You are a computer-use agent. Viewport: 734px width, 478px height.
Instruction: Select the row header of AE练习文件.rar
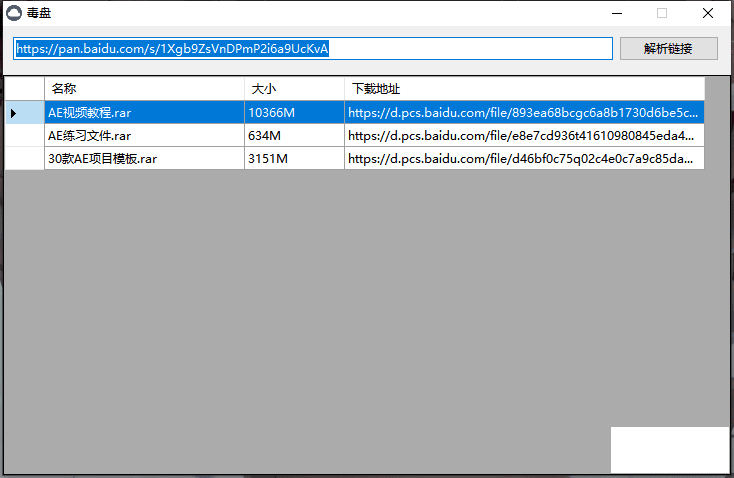coord(24,135)
